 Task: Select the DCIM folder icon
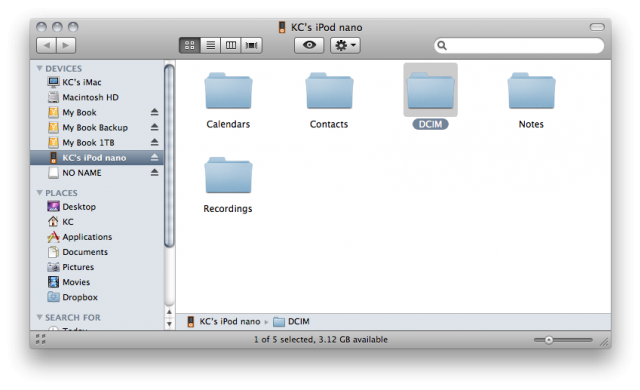[430, 91]
